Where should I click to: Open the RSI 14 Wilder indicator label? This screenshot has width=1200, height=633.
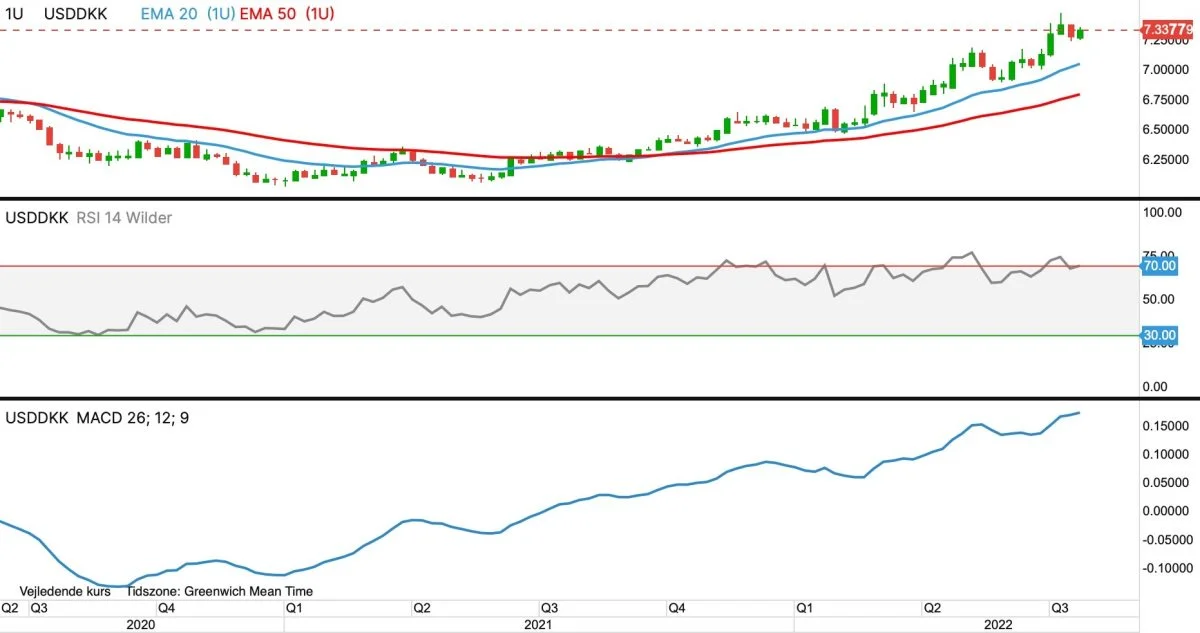click(123, 216)
